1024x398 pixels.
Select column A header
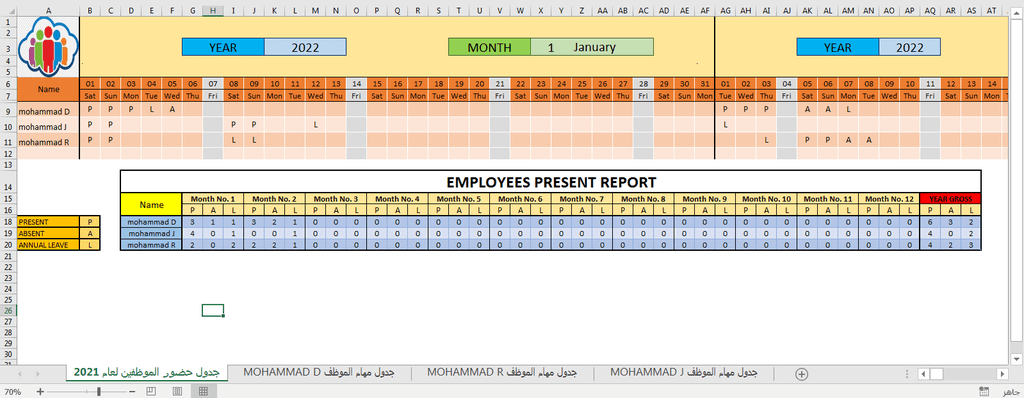coord(48,10)
